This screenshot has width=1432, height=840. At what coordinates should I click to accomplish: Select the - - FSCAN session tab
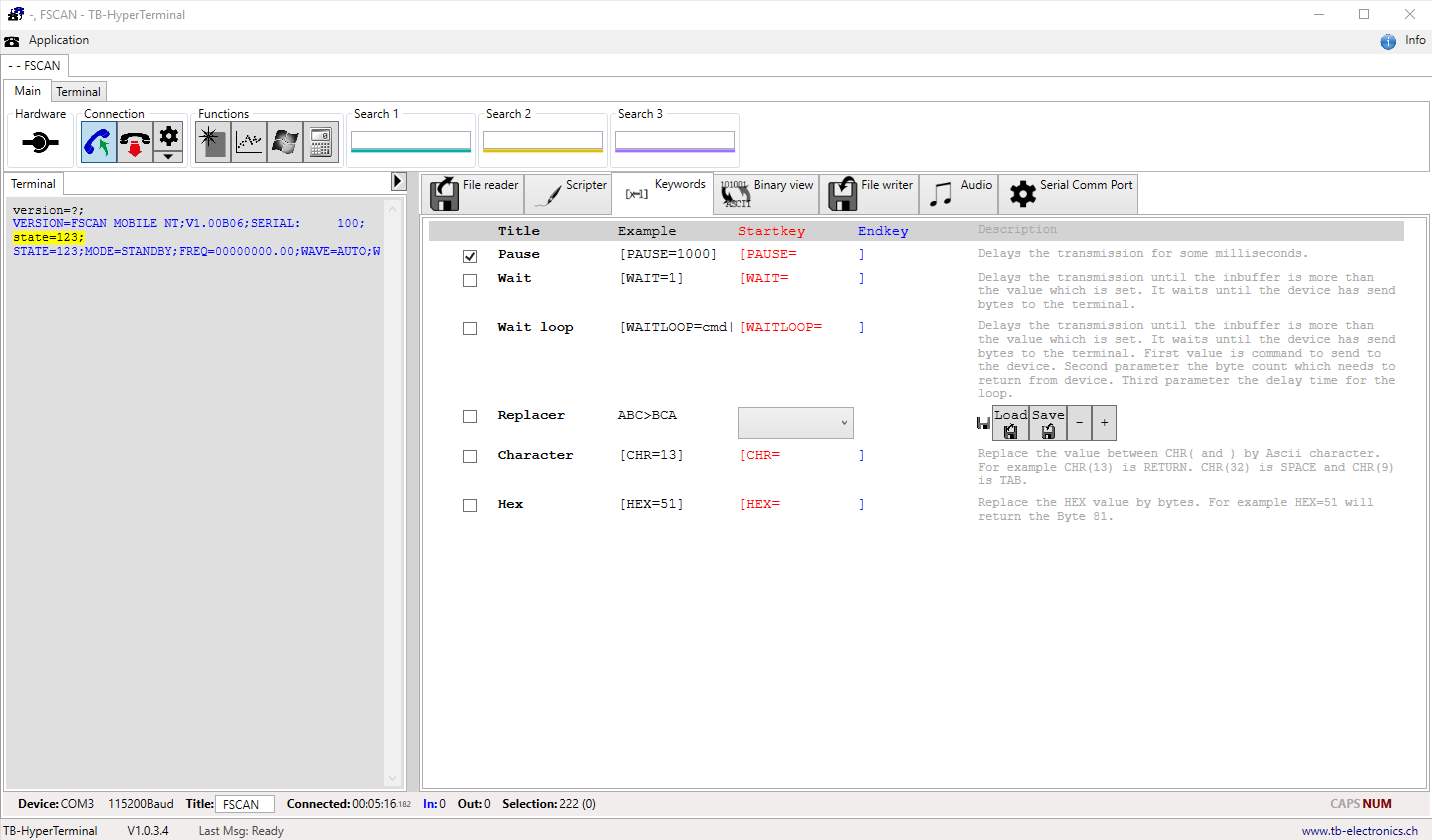coord(35,66)
